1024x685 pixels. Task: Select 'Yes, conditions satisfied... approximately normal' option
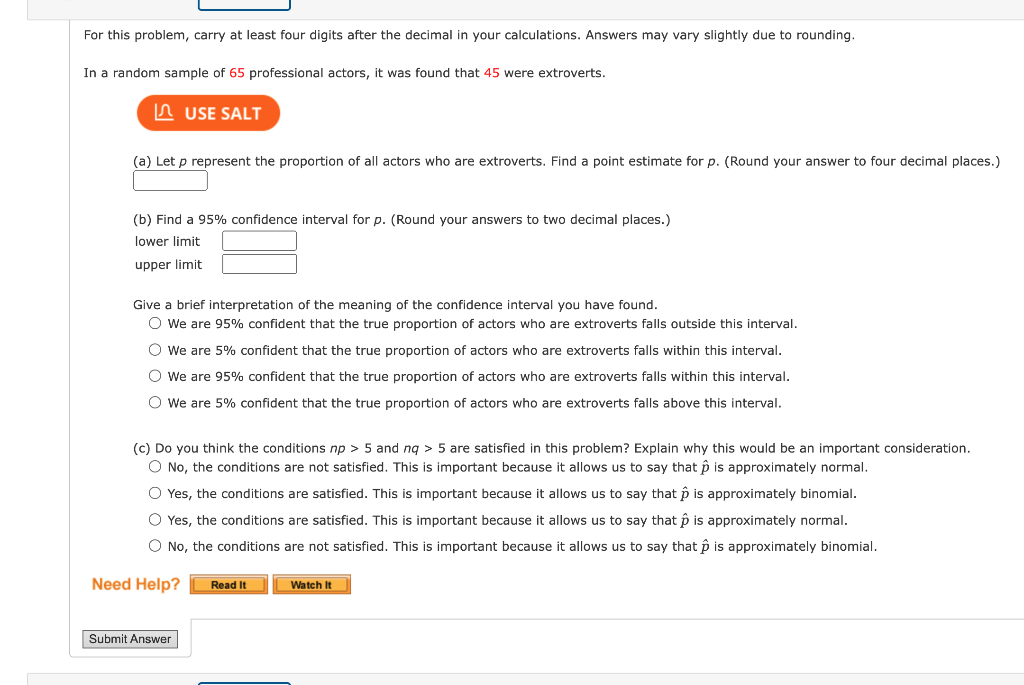(x=155, y=519)
